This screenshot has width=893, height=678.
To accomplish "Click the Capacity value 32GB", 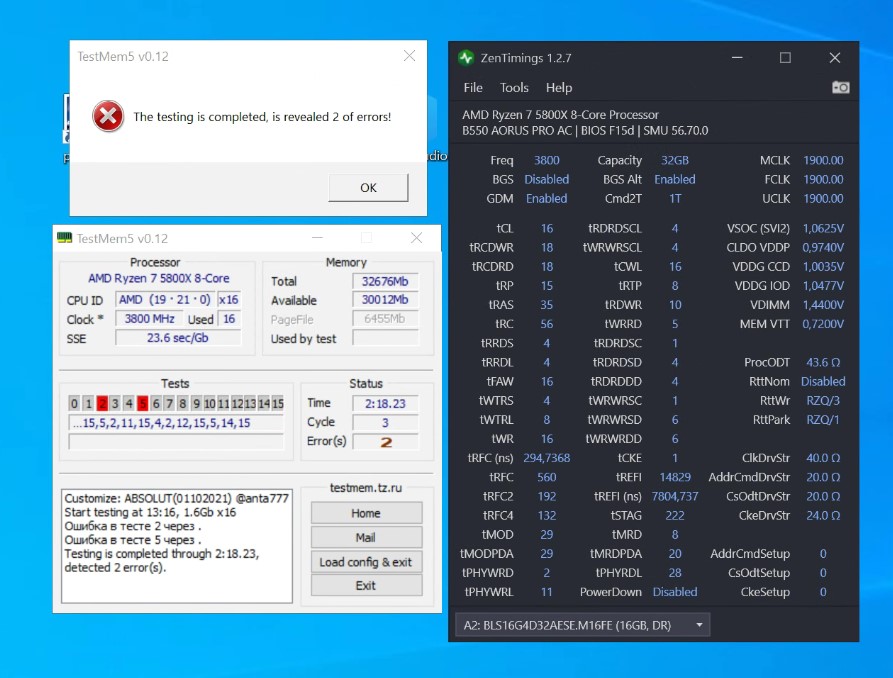I will pos(674,160).
